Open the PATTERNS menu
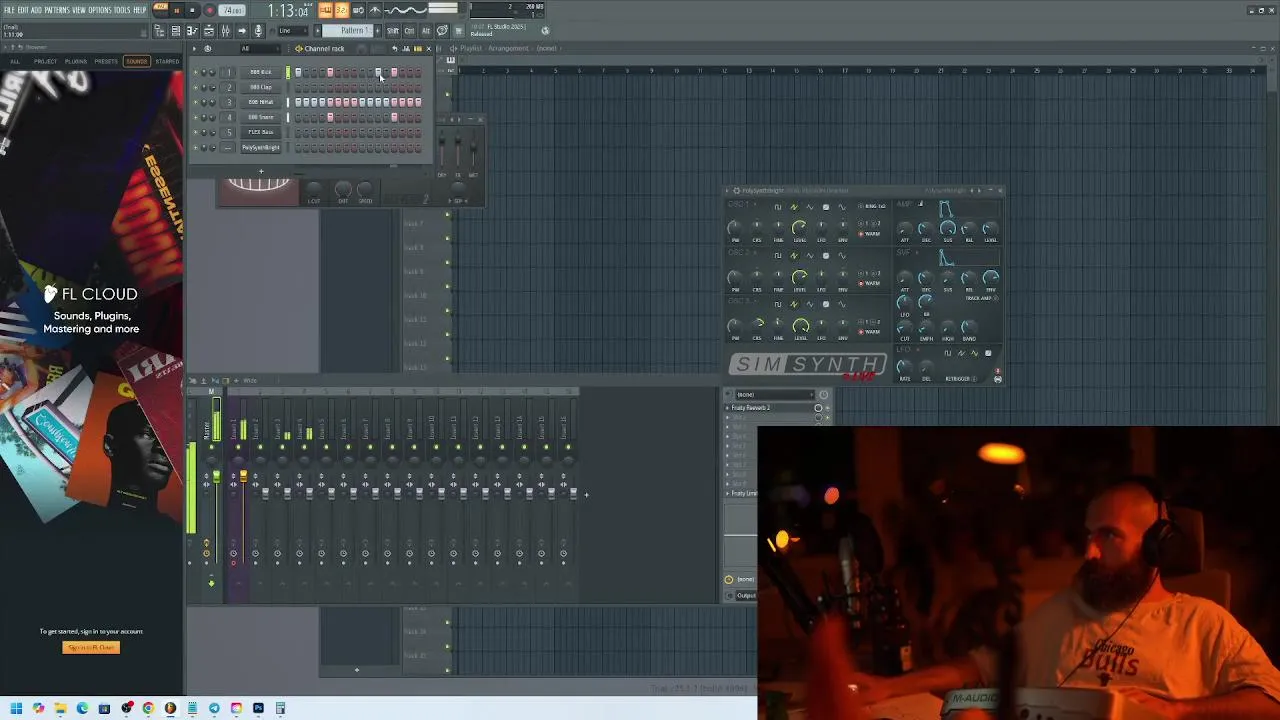Viewport: 1280px width, 720px height. tap(56, 10)
